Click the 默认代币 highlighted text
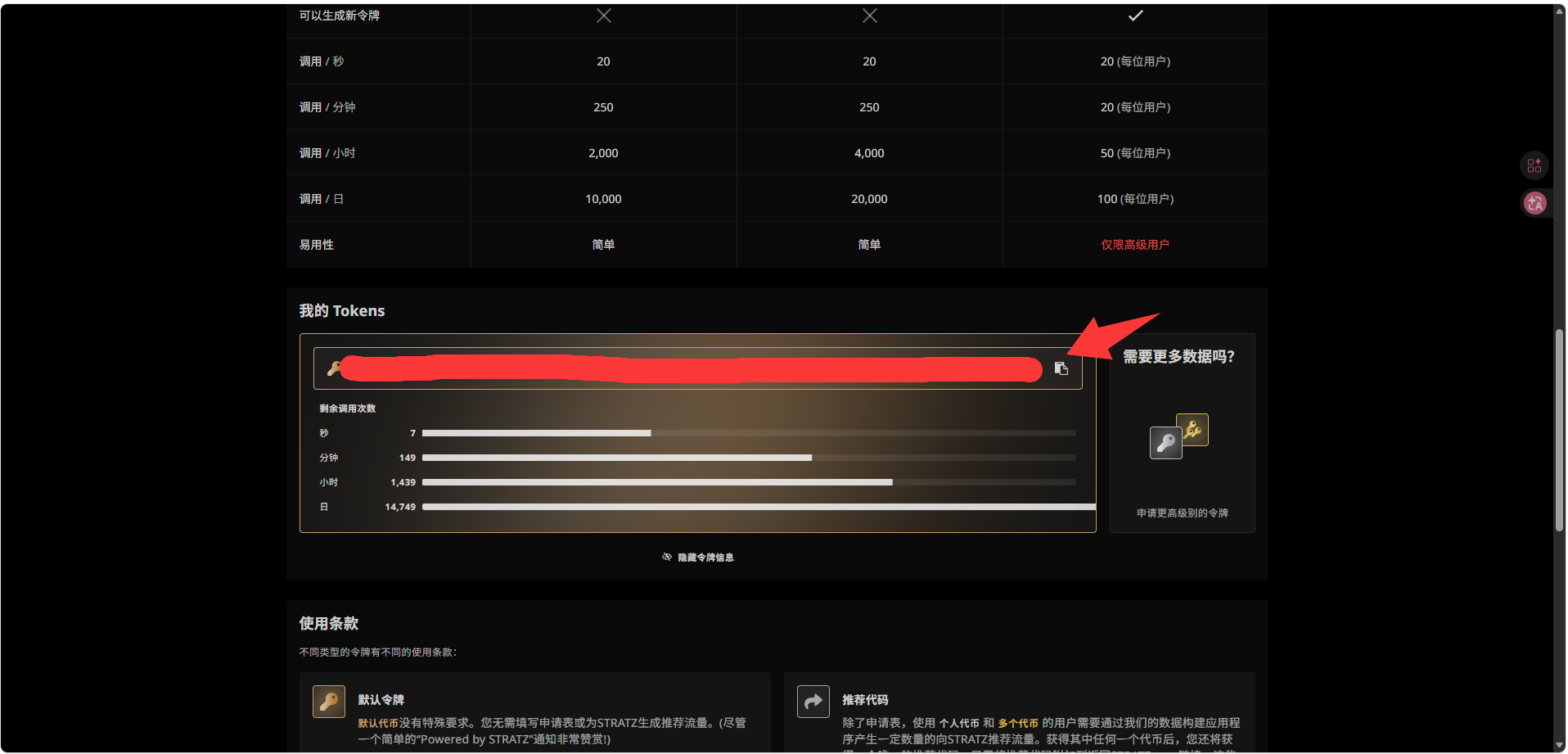The width and height of the screenshot is (1568, 754). click(x=378, y=723)
